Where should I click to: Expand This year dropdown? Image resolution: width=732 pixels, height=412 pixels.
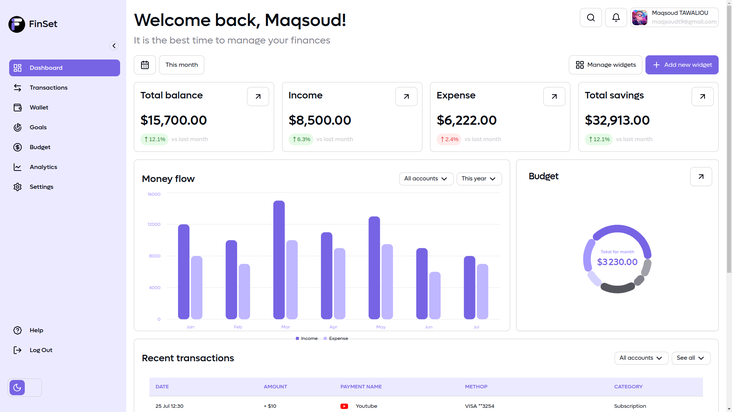(x=479, y=179)
